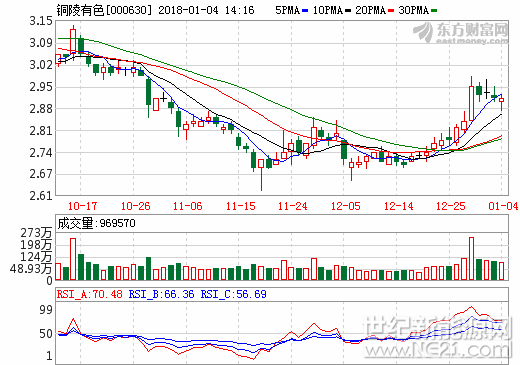Screen dimensions: 520x365
Task: Click the 124万 volume axis label
Action: (x=36, y=257)
